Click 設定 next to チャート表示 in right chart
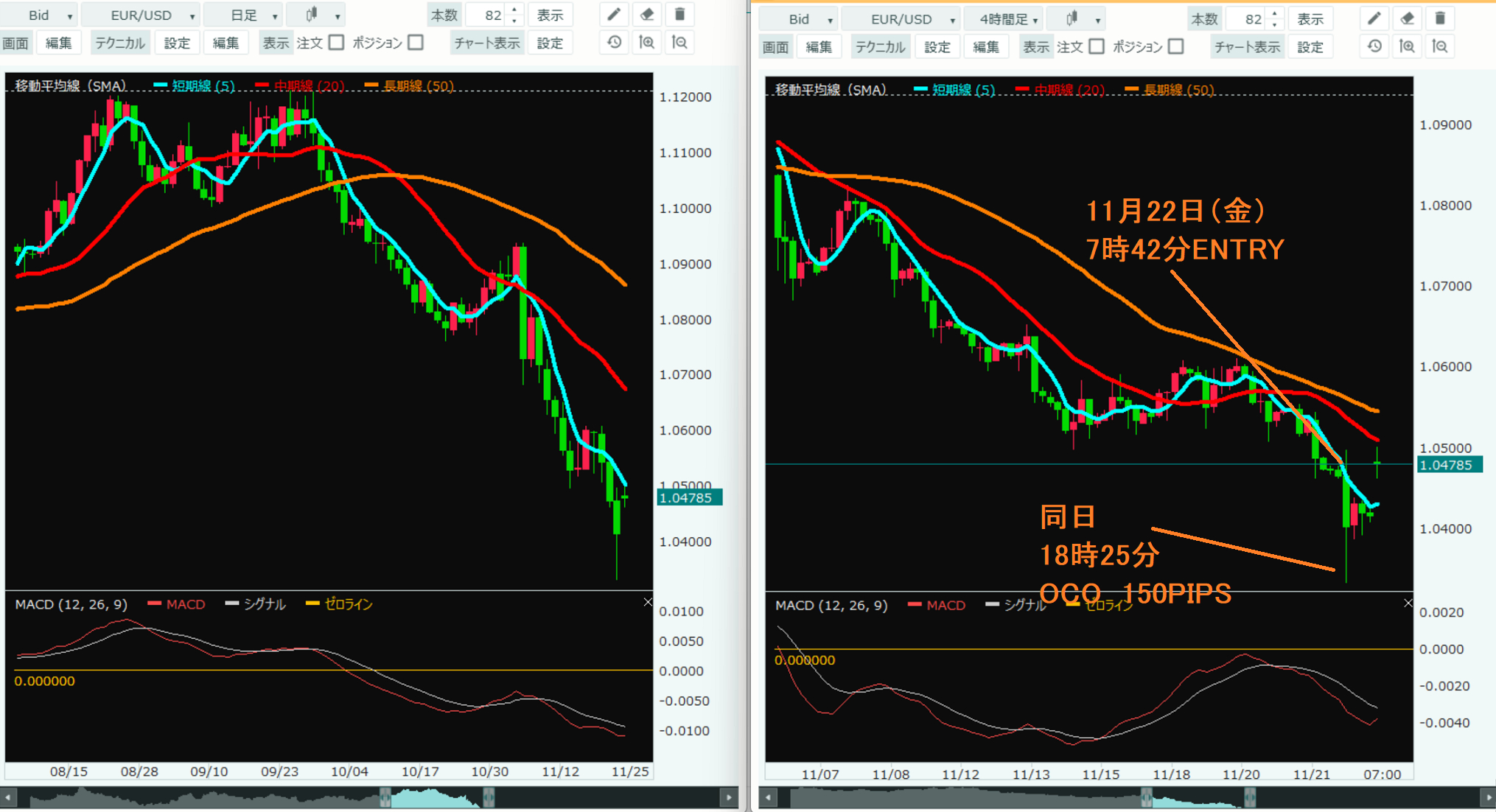Viewport: 1496px width, 812px height. coord(1310,46)
